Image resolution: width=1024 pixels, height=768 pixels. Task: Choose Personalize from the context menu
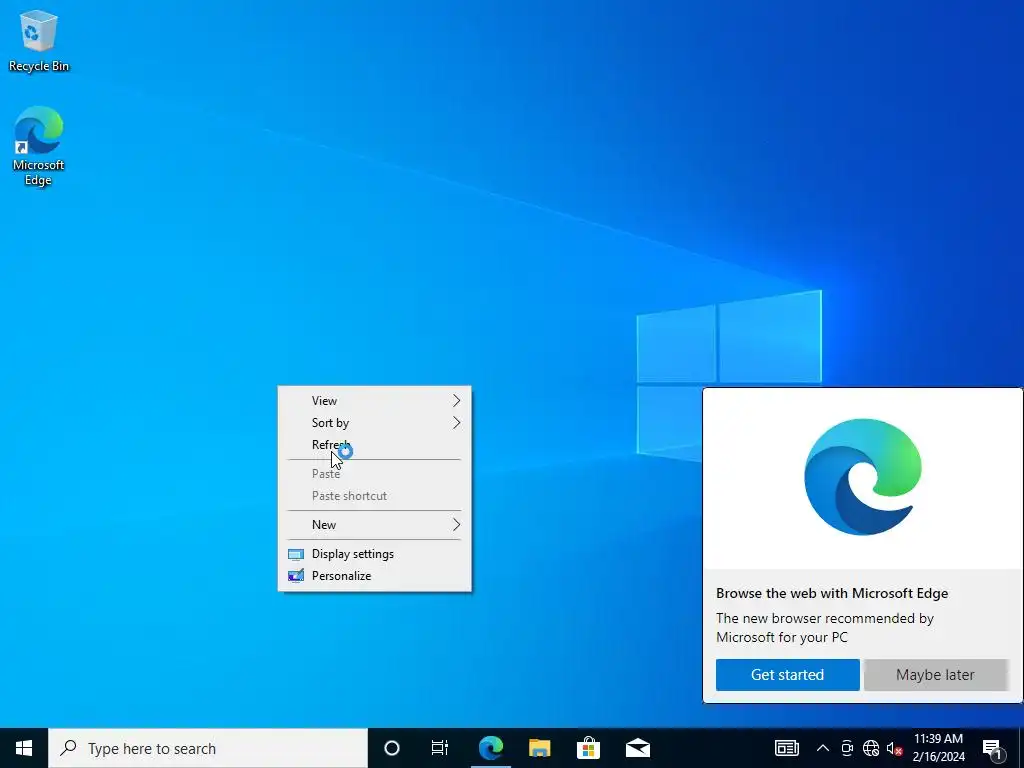(x=374, y=576)
